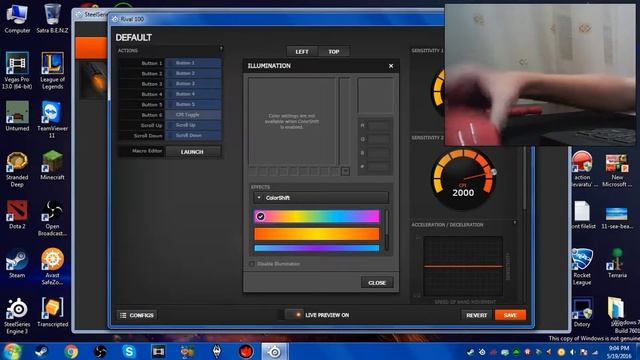This screenshot has height=360, width=640.
Task: Select the orange-yellow ColorShift preset
Action: point(317,234)
